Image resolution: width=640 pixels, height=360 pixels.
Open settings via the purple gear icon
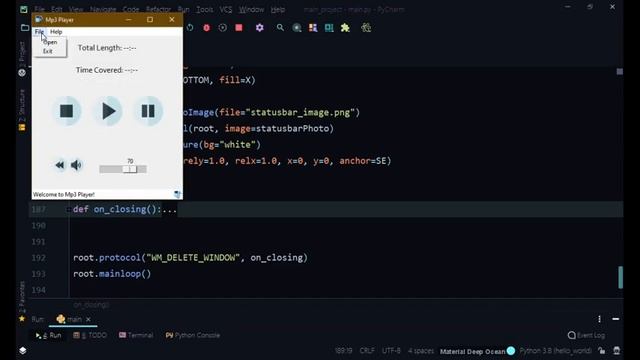pos(260,28)
